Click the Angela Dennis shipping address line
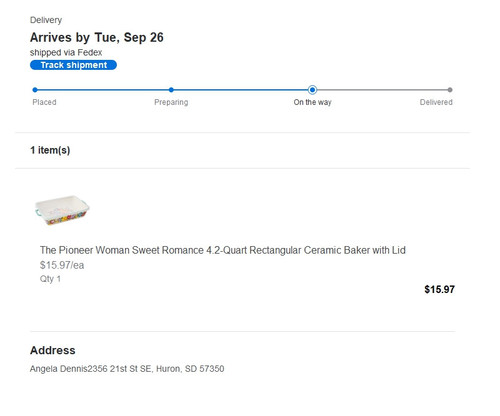 pyautogui.click(x=127, y=369)
